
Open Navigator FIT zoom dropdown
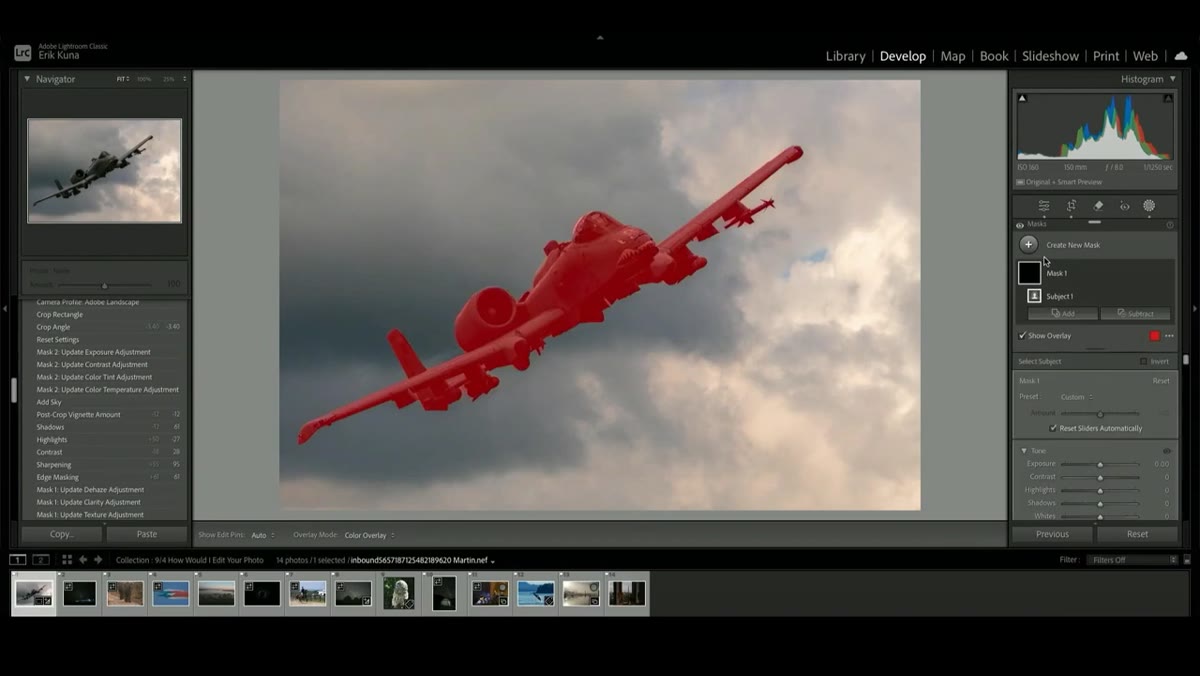coord(122,79)
